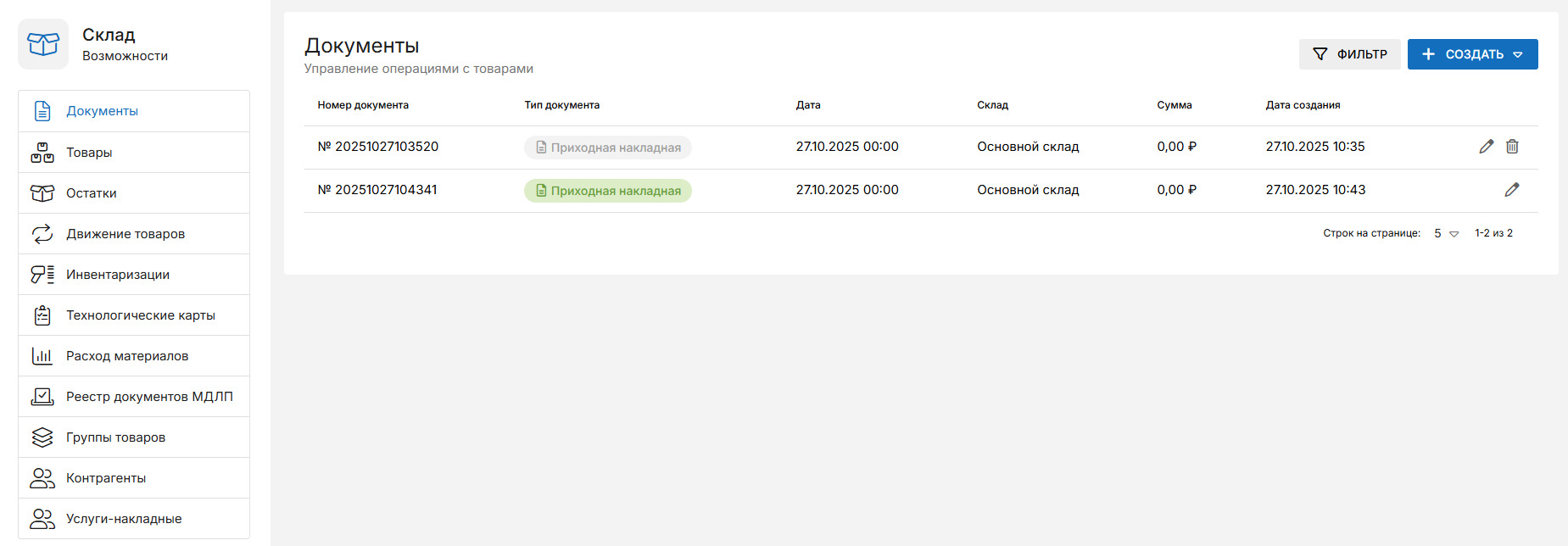Image resolution: width=1568 pixels, height=546 pixels.
Task: Click the Инвентаризации scanner icon
Action: pyautogui.click(x=42, y=275)
